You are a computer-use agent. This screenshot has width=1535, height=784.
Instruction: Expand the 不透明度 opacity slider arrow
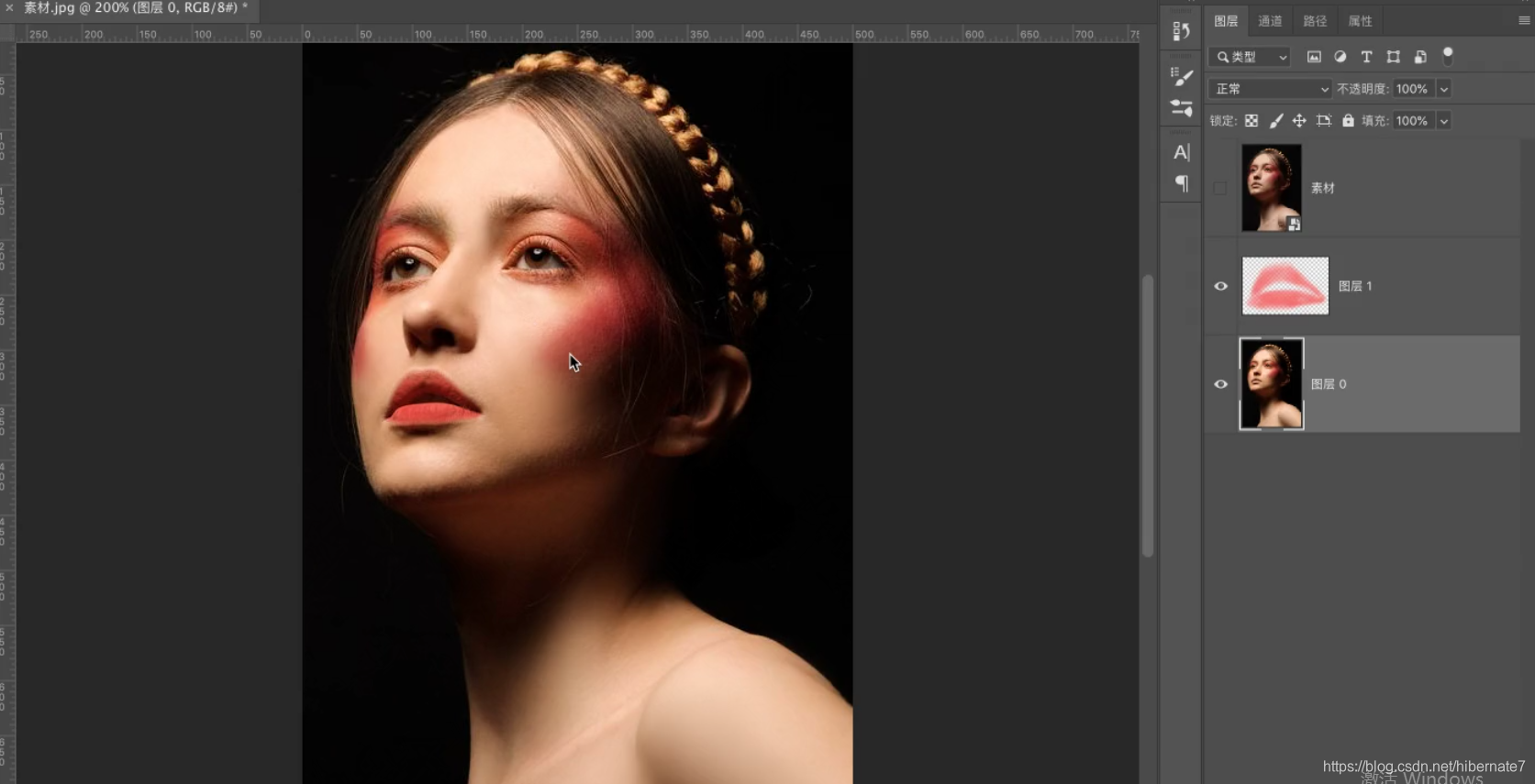[1443, 89]
